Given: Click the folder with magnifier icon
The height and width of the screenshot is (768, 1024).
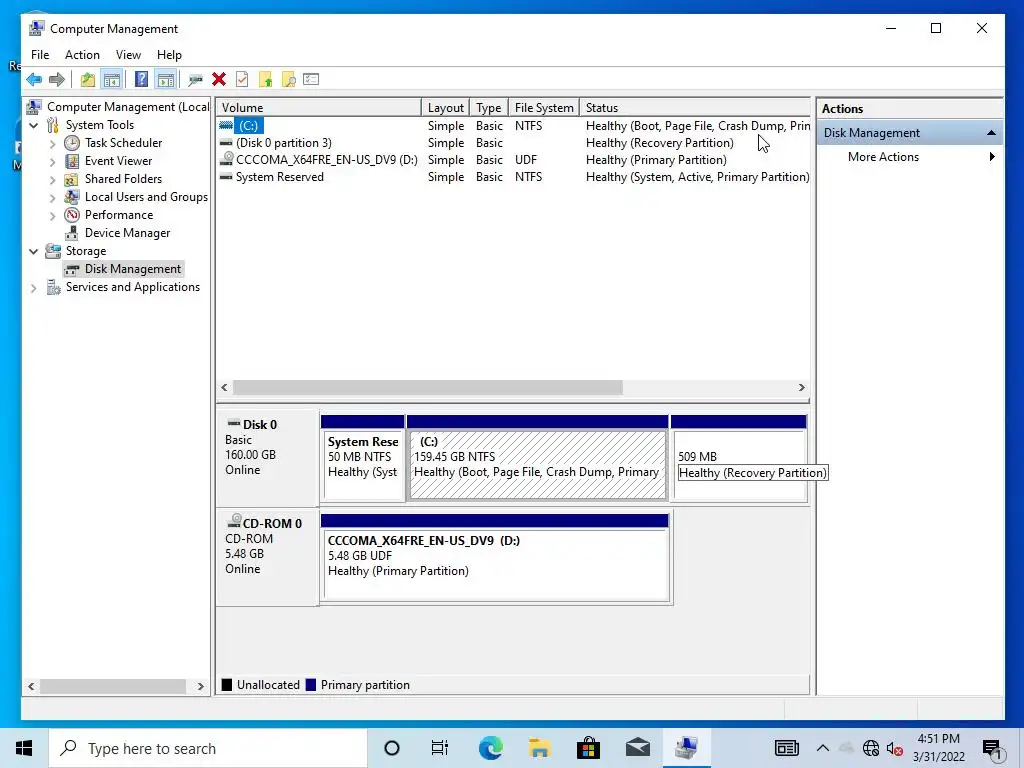Looking at the screenshot, I should (x=288, y=80).
